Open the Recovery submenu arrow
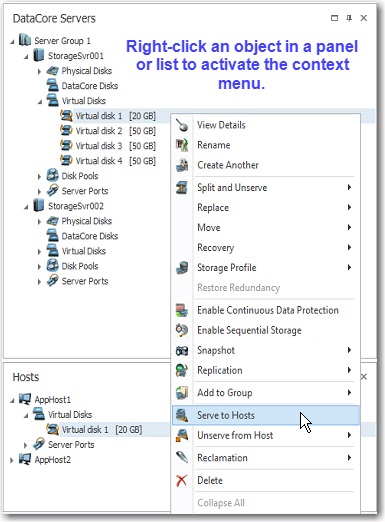385x522 pixels. coord(349,247)
